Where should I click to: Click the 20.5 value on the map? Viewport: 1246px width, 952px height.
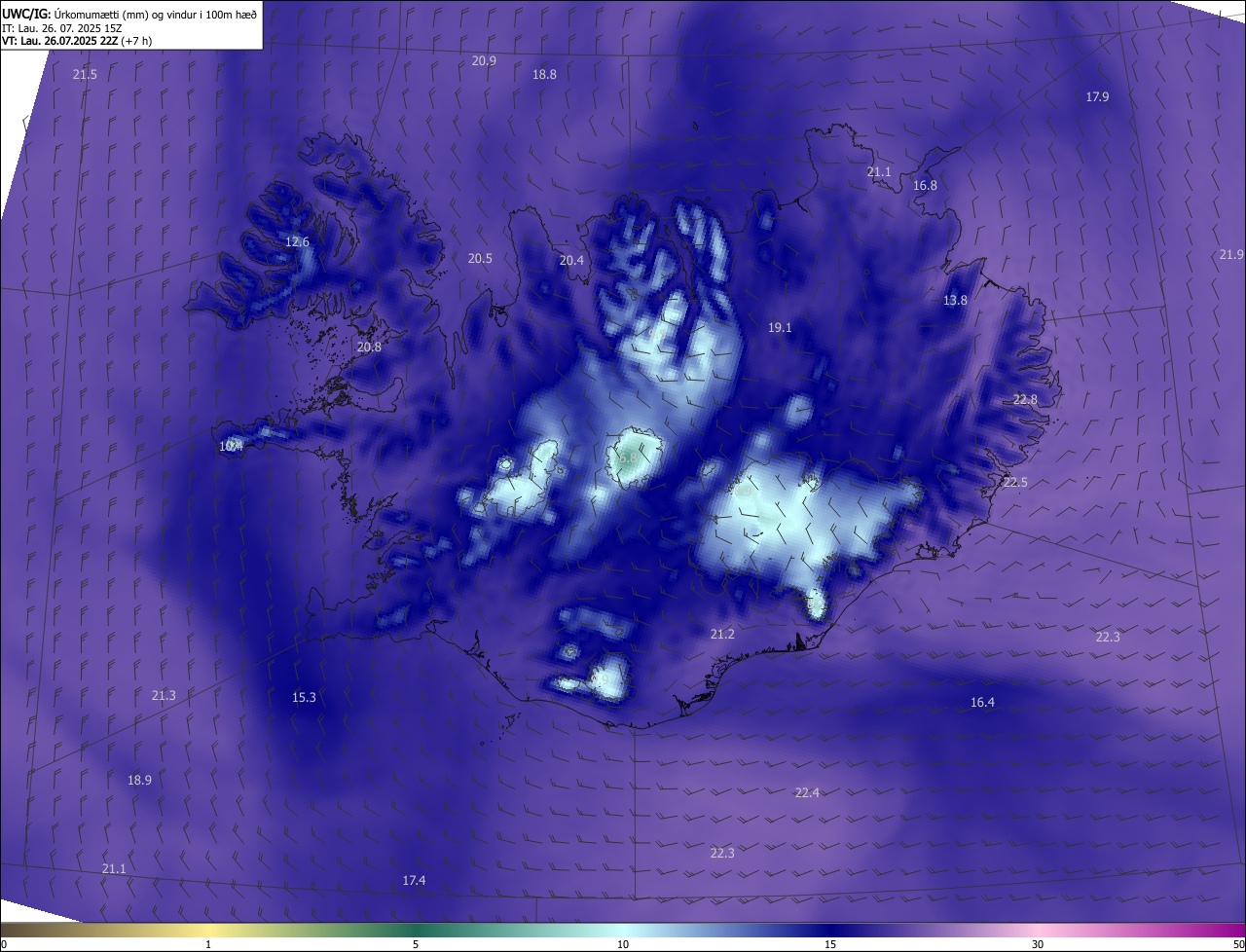coord(480,259)
